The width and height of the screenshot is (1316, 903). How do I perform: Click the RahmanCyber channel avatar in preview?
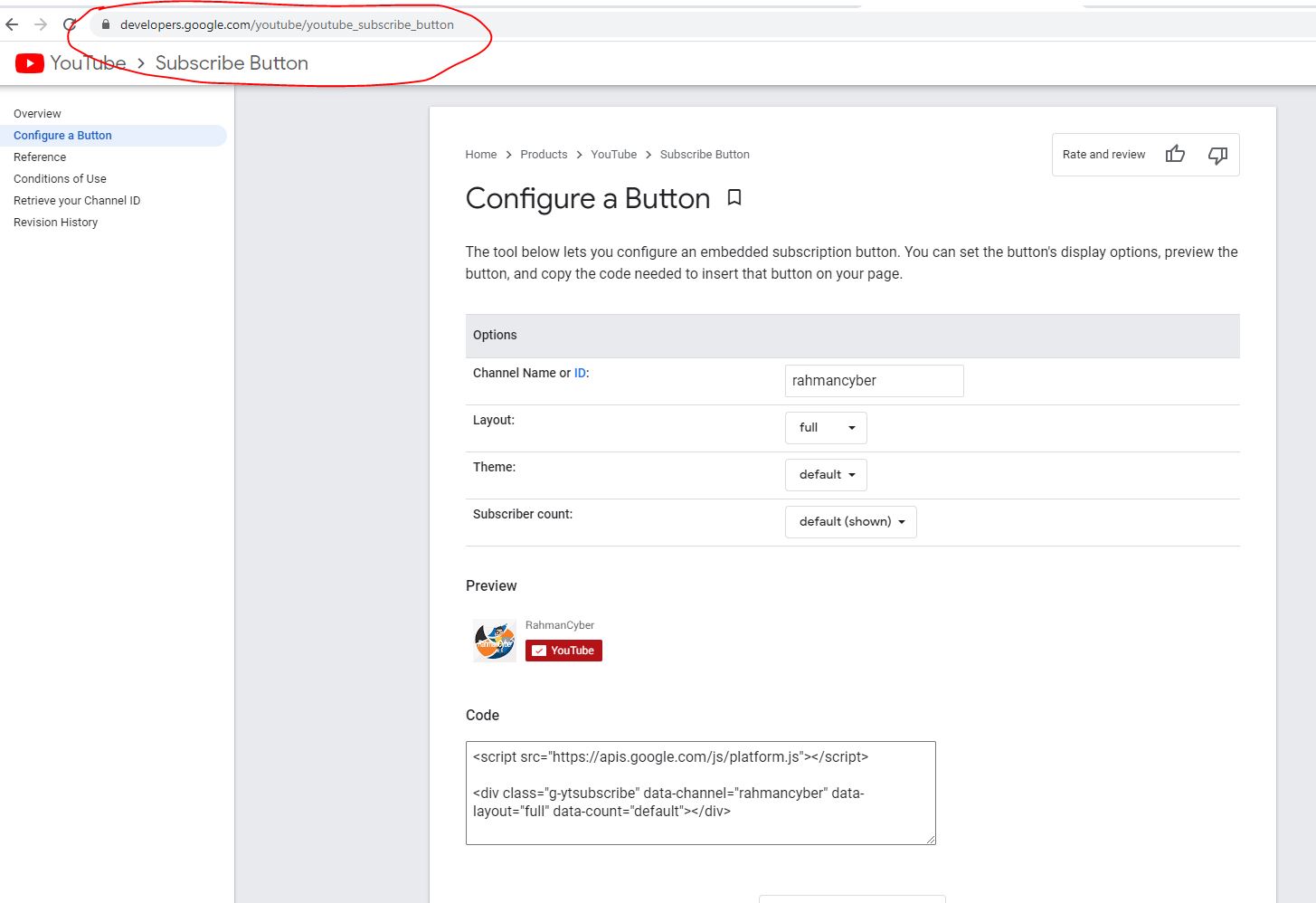[x=495, y=641]
